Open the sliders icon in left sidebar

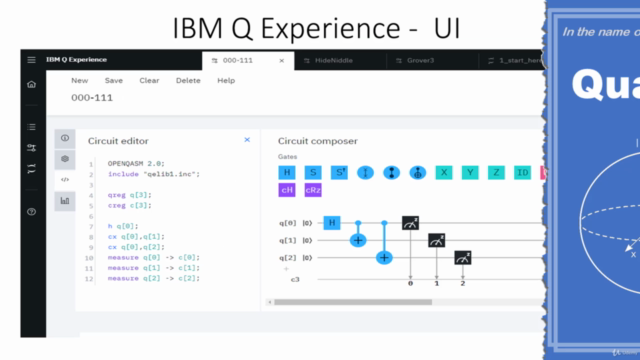coord(31,148)
